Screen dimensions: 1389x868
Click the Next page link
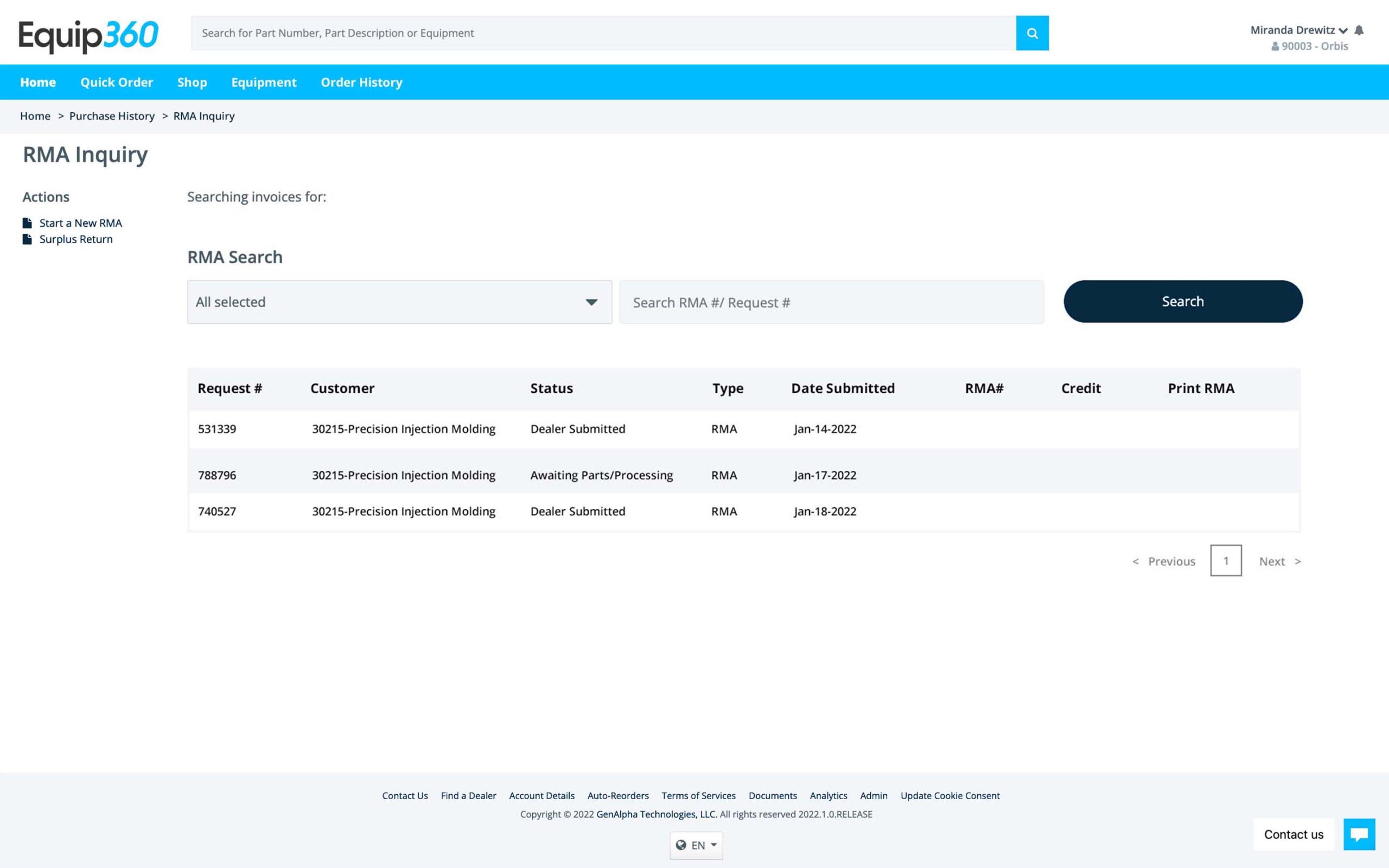click(x=1280, y=561)
